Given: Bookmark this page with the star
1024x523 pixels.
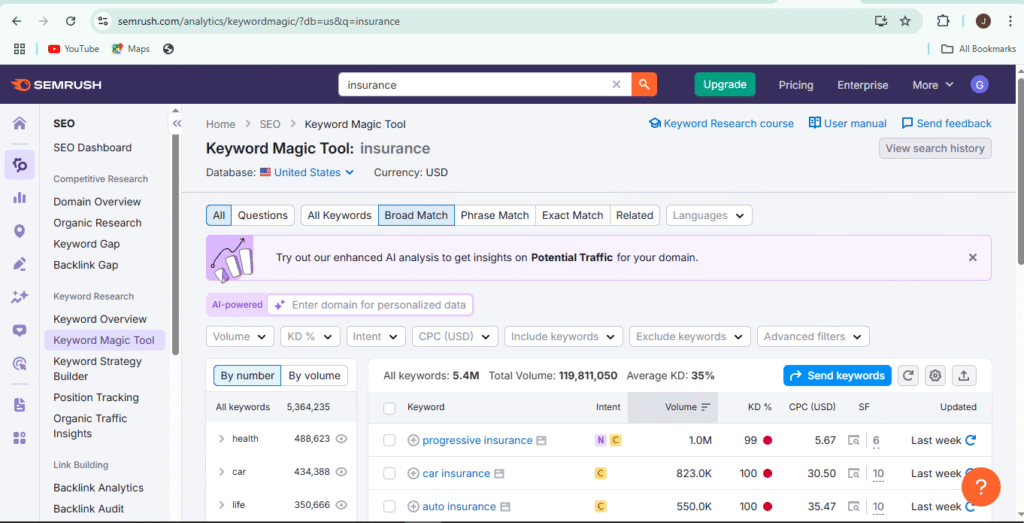Looking at the screenshot, I should [905, 21].
